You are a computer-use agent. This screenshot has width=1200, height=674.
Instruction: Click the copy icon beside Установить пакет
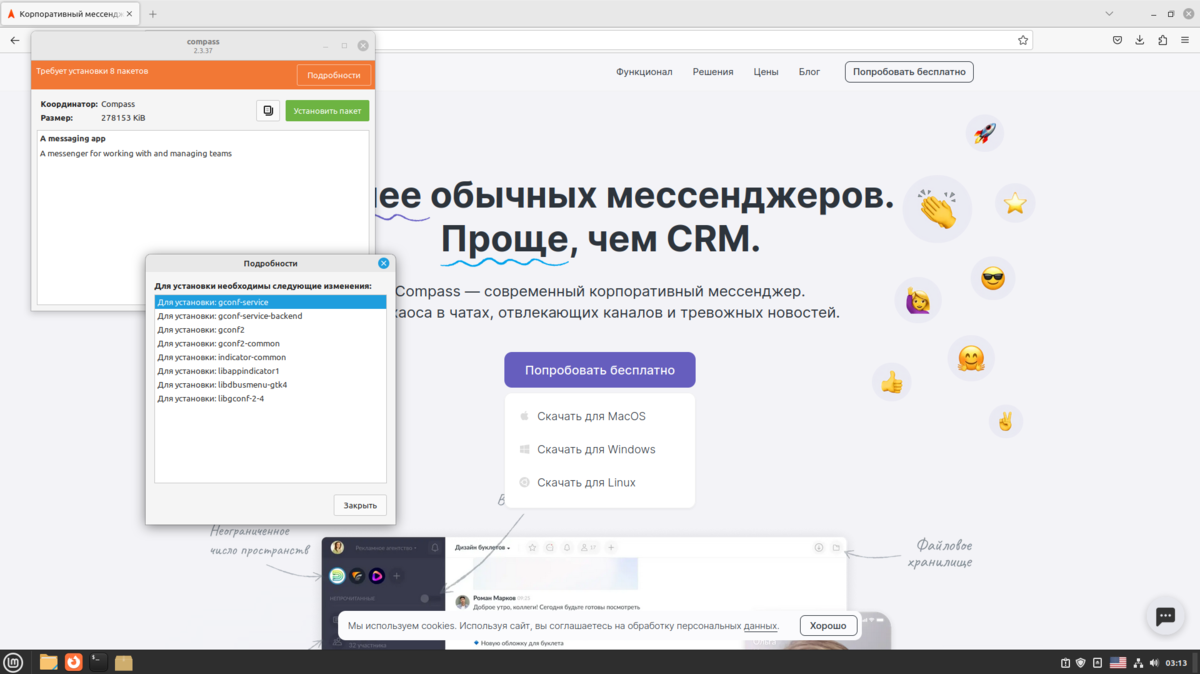click(268, 111)
